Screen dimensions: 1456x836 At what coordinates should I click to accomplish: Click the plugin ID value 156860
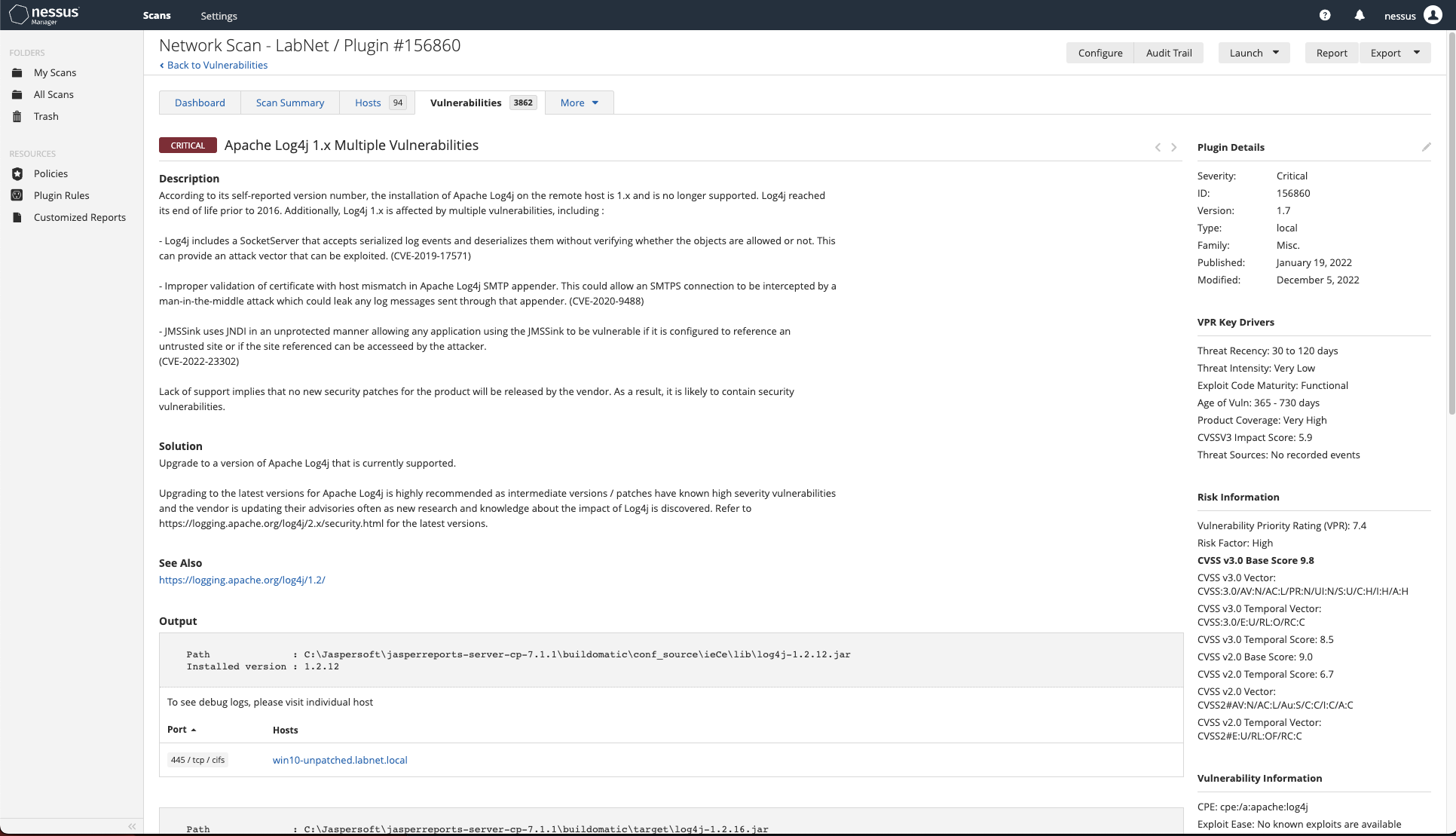[1293, 193]
